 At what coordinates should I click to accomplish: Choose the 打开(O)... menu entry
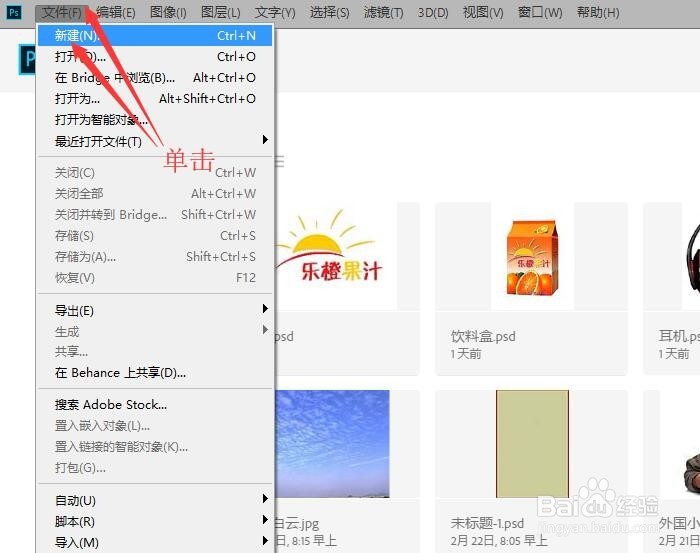(155, 57)
